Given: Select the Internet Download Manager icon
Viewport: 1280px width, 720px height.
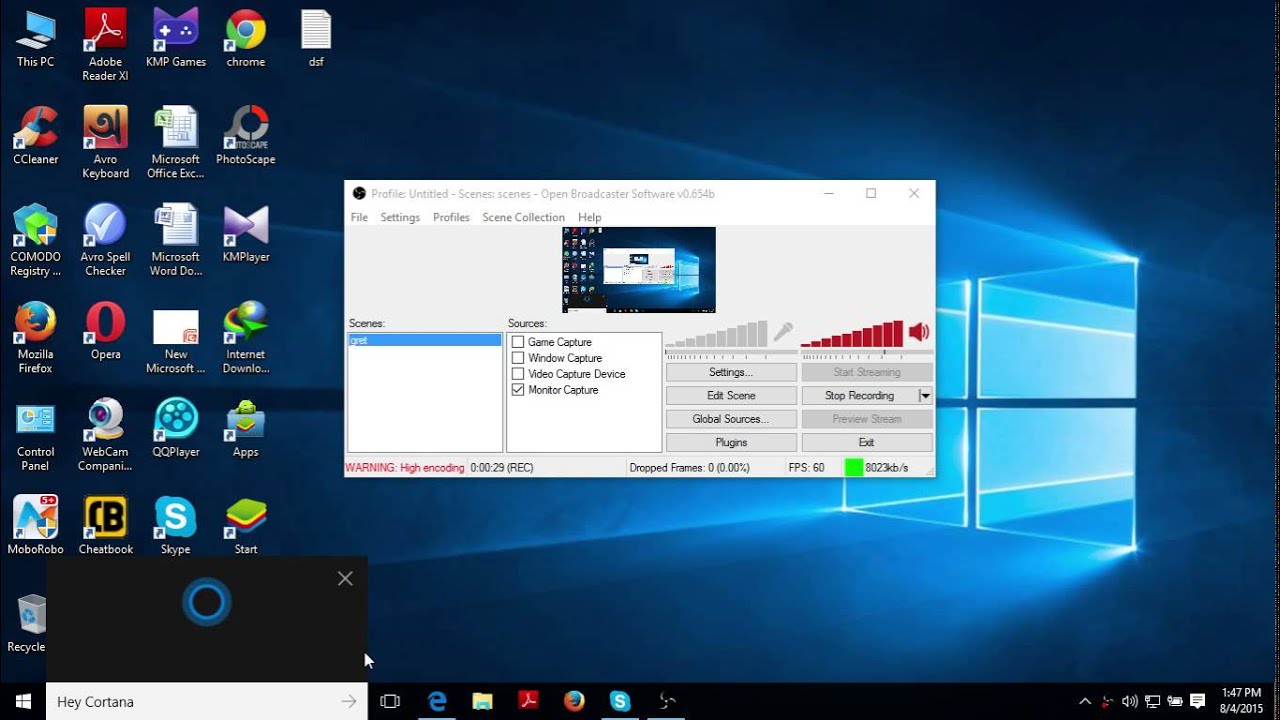Looking at the screenshot, I should pyautogui.click(x=246, y=337).
